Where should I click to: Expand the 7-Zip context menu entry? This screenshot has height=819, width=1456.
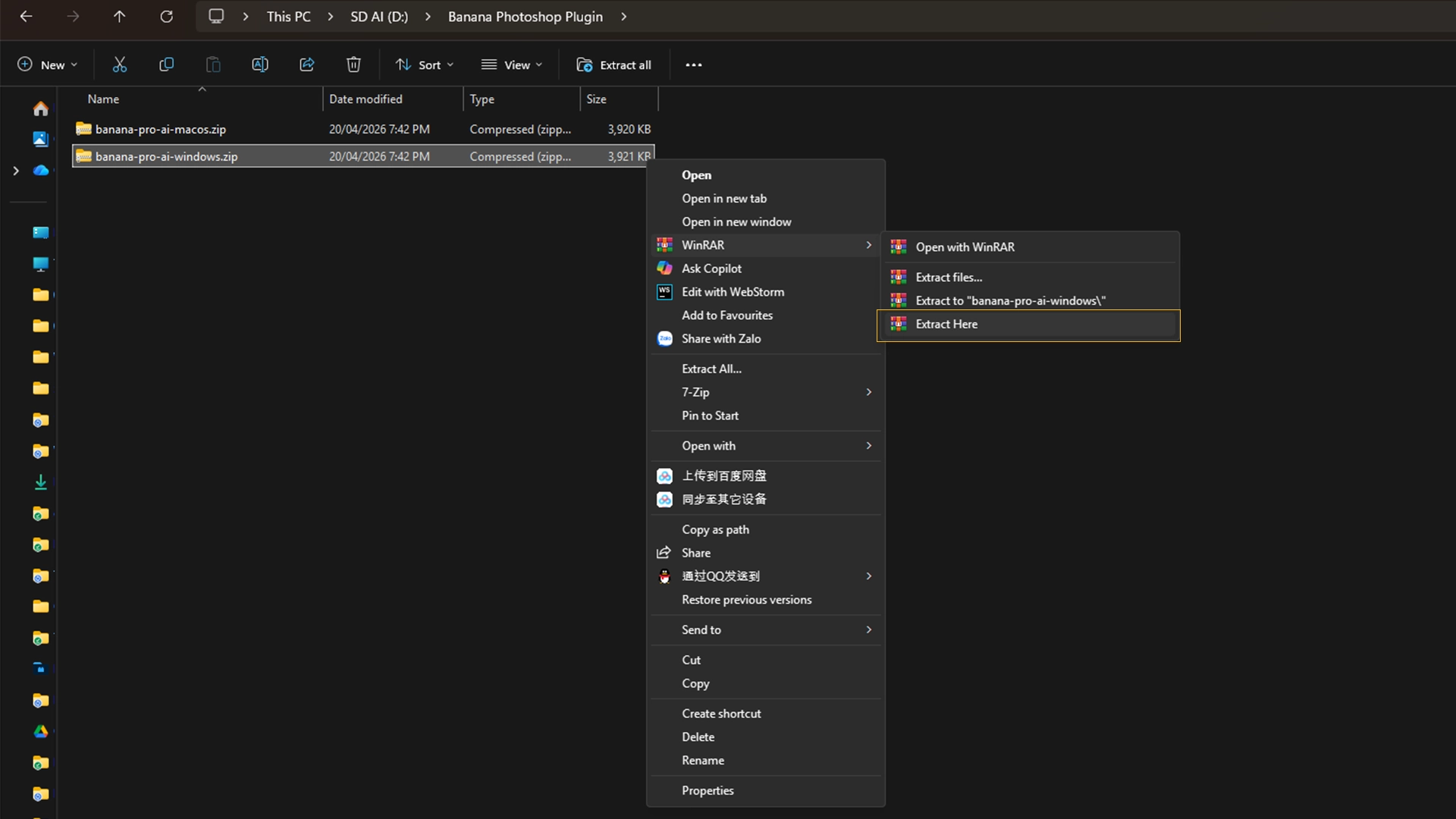[x=766, y=392]
